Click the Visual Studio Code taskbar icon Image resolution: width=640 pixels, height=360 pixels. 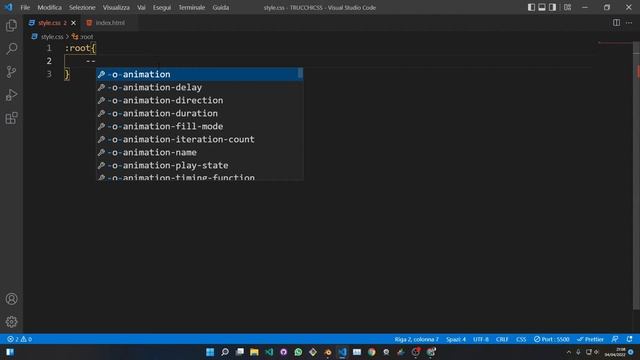(x=342, y=352)
